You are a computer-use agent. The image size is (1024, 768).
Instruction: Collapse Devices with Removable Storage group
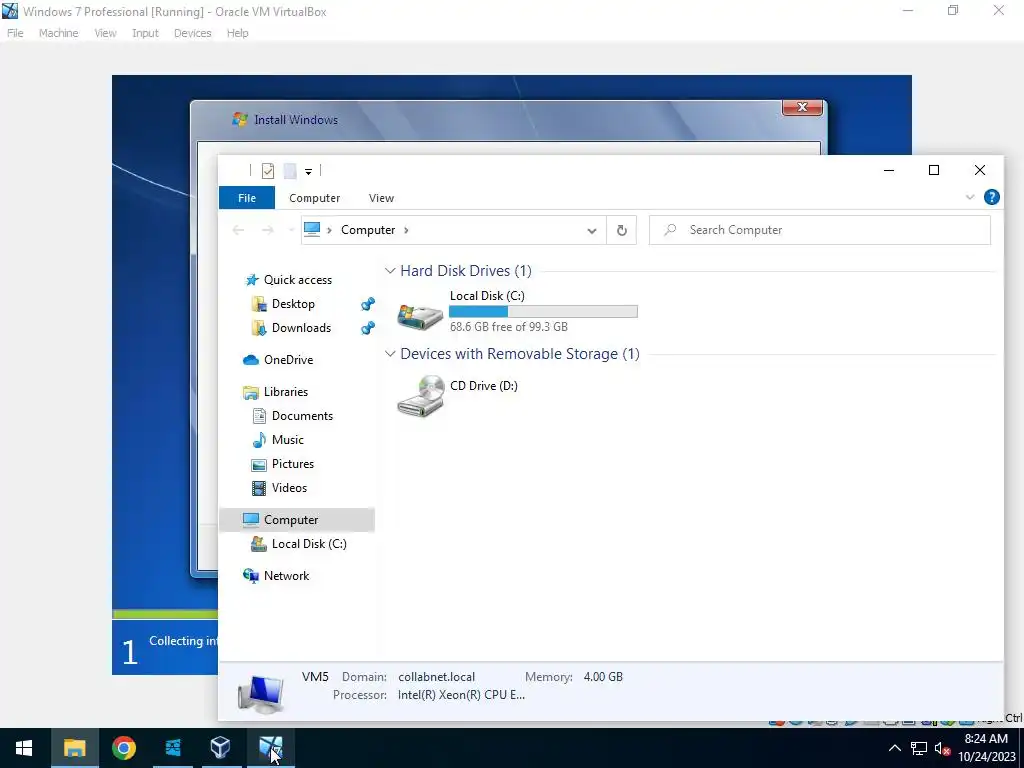pos(390,353)
